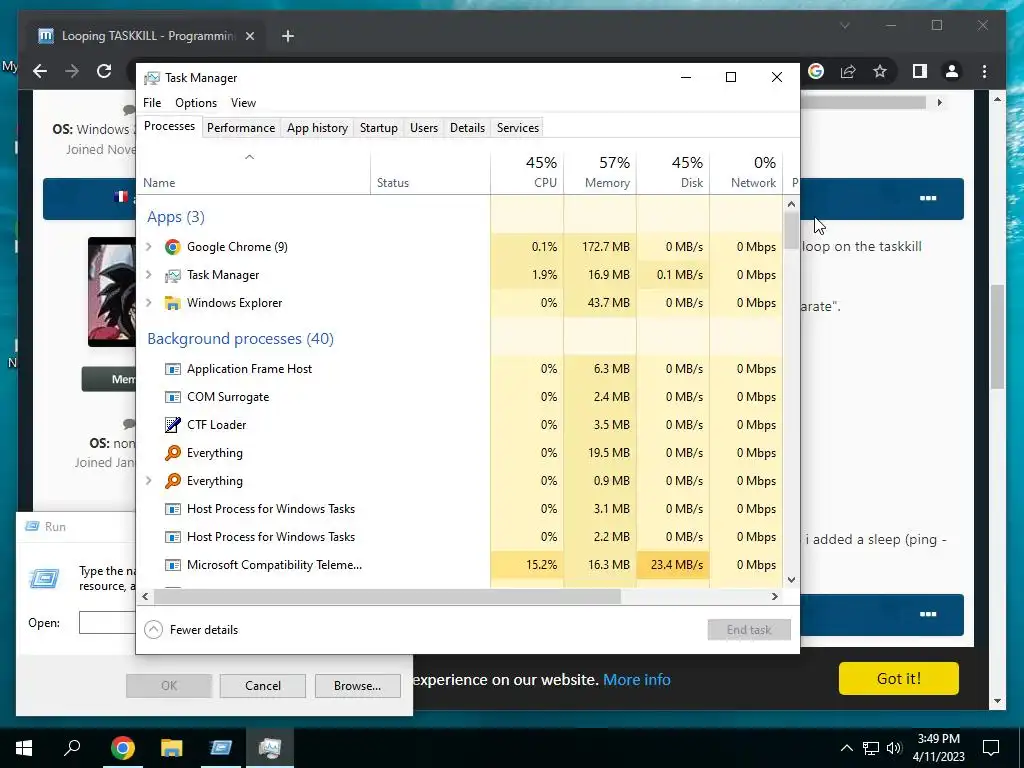The width and height of the screenshot is (1024, 768).
Task: Click the Chrome taskbar icon
Action: [x=123, y=748]
